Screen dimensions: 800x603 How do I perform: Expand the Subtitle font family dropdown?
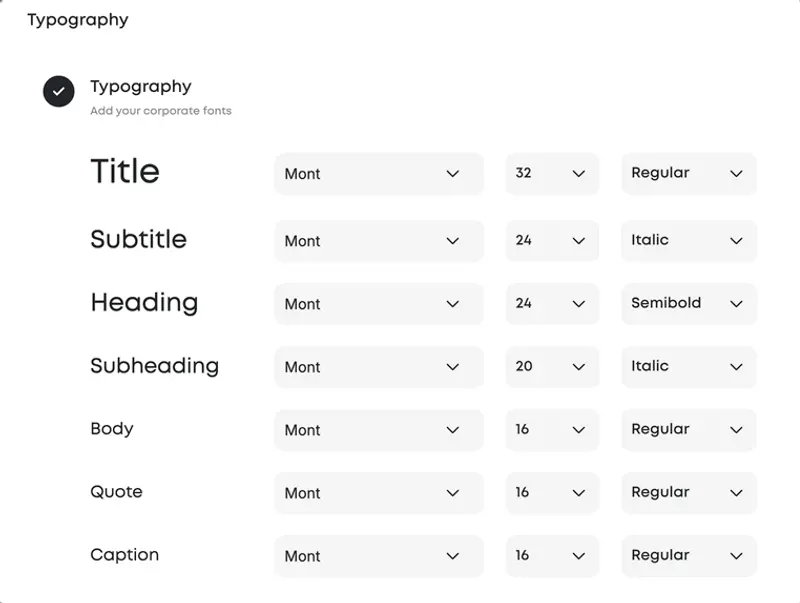tap(378, 241)
